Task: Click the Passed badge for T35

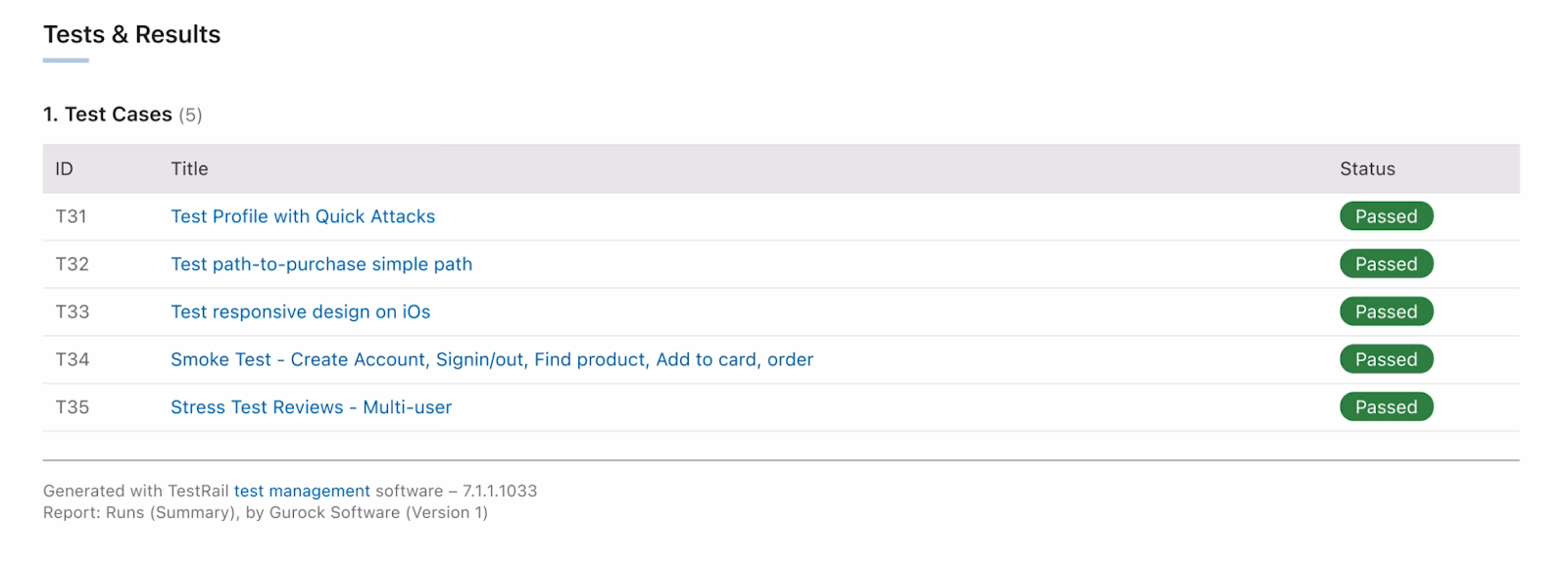Action: [1386, 407]
